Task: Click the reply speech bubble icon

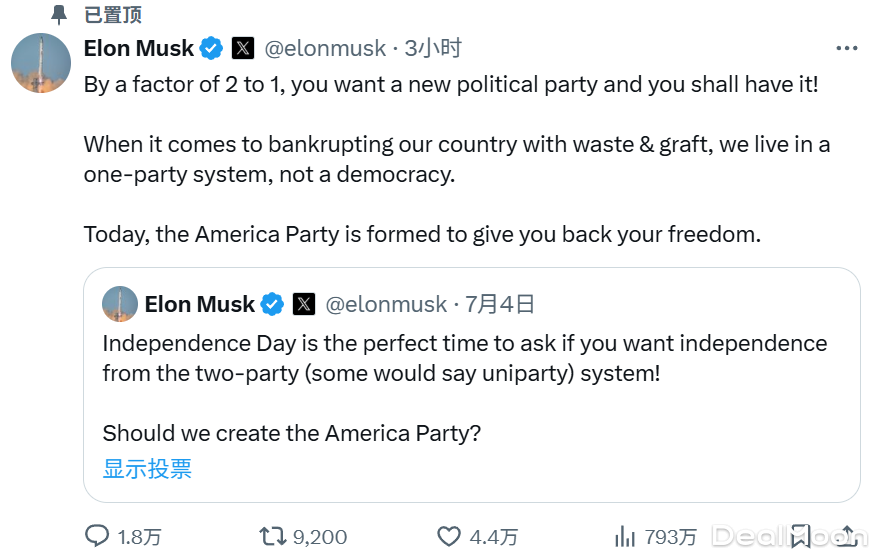Action: coord(97,537)
